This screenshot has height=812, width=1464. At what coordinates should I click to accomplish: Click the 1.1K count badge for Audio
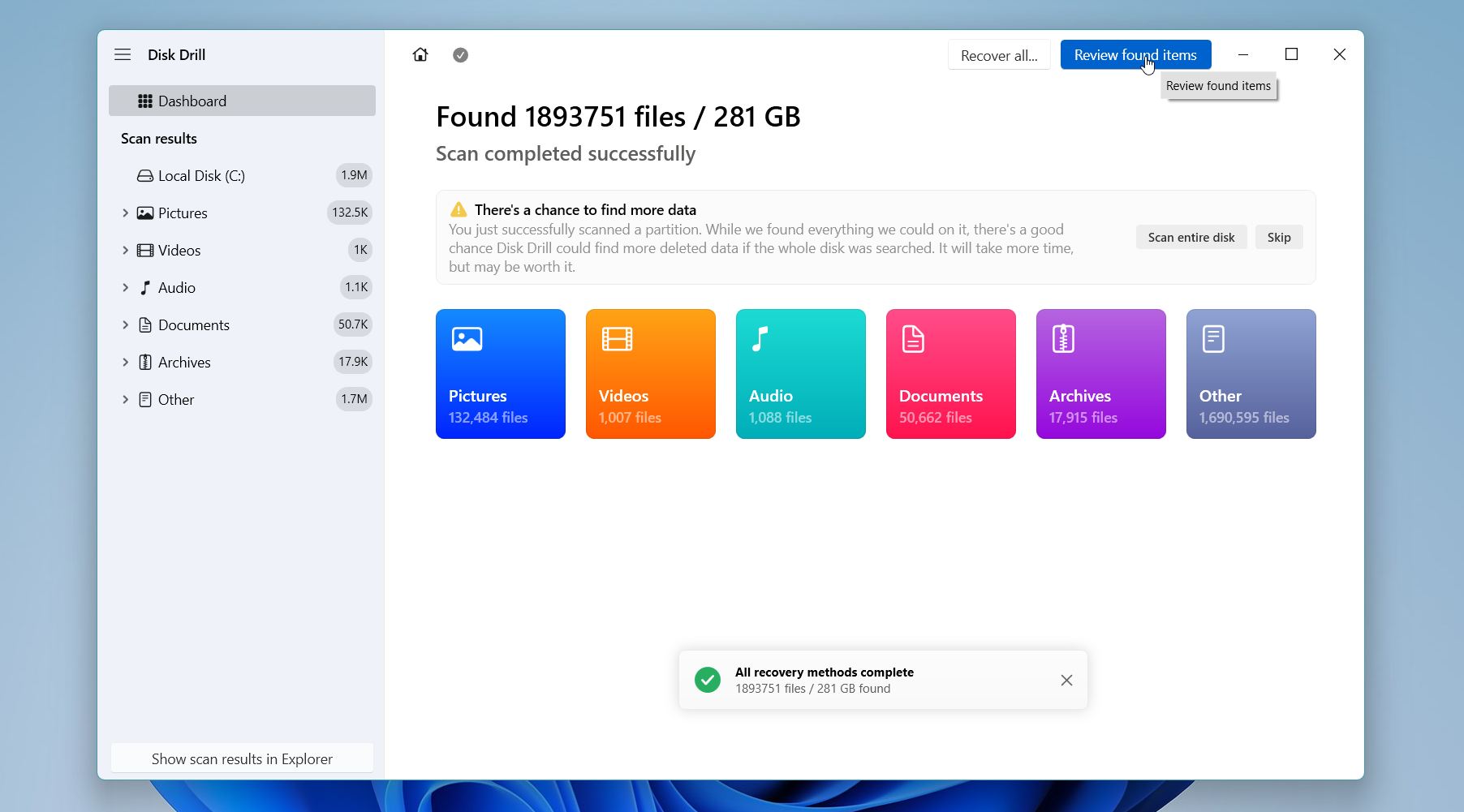[x=356, y=287]
